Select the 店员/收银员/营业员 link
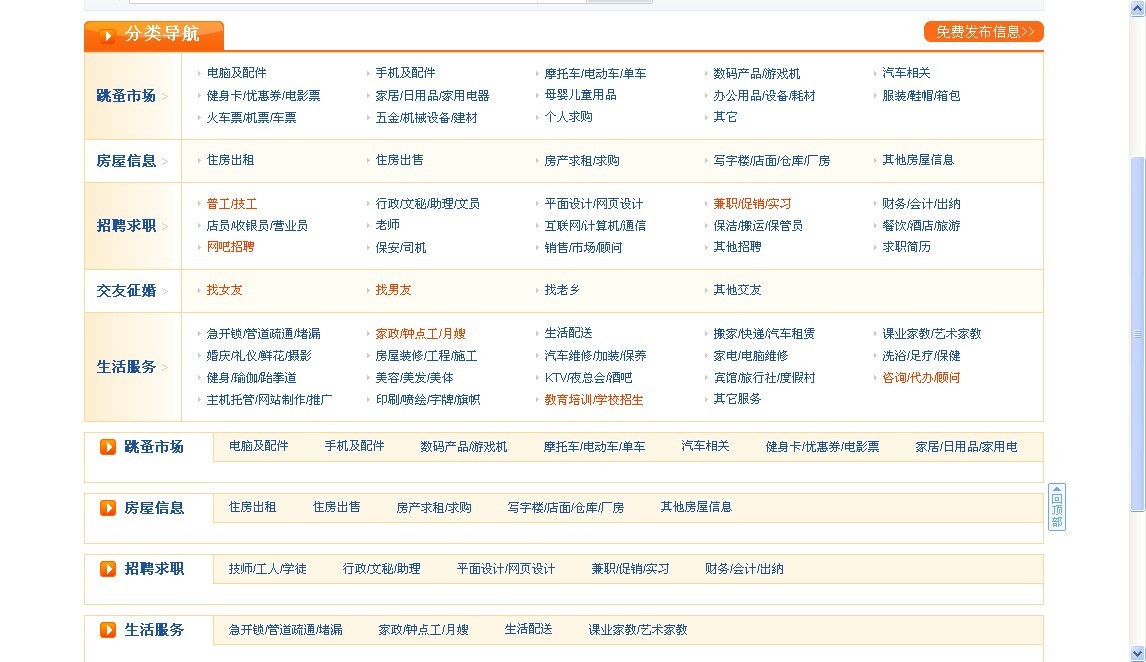1146x662 pixels. [257, 226]
